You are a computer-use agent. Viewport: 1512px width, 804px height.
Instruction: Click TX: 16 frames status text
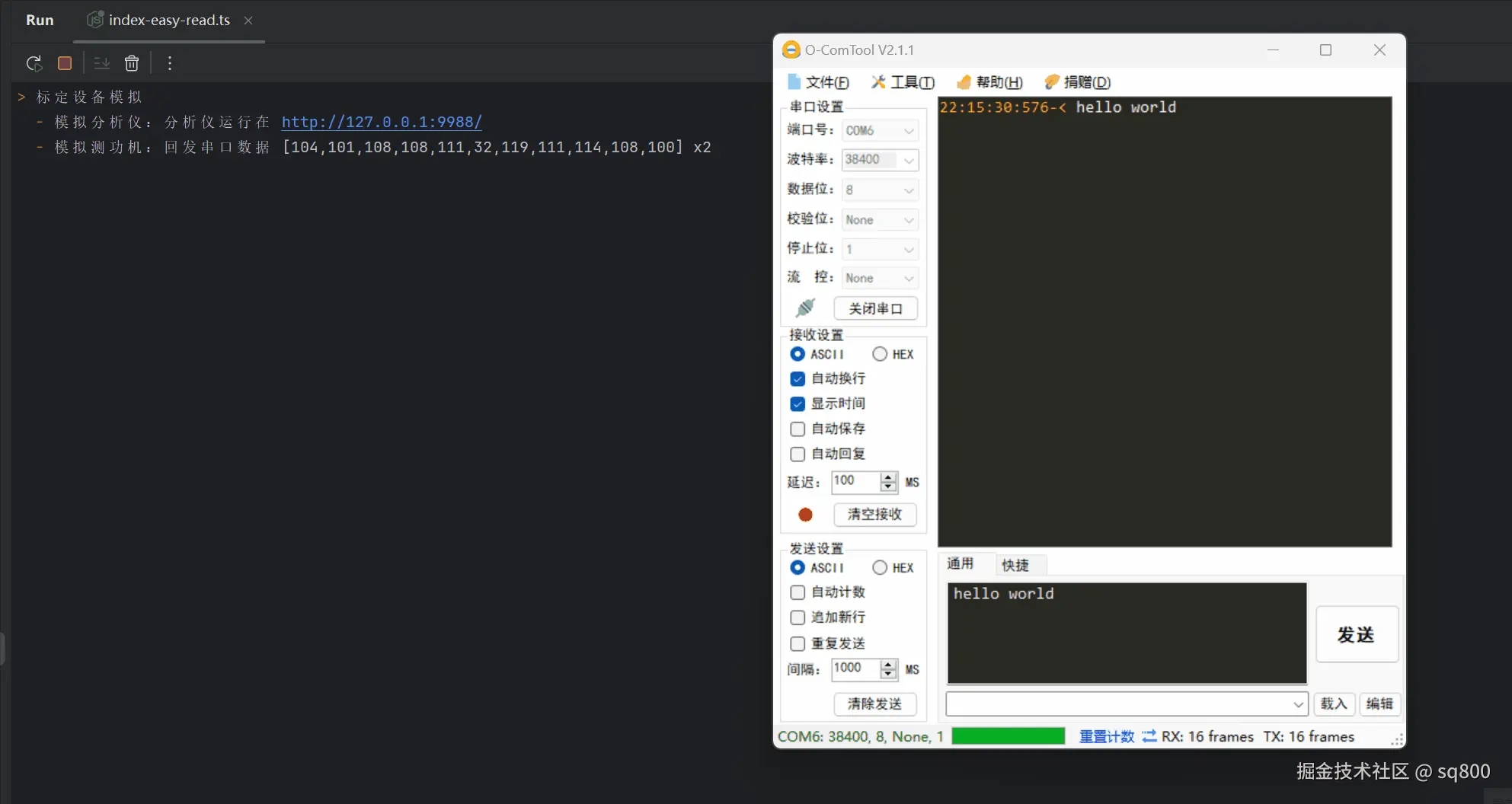(x=1309, y=736)
